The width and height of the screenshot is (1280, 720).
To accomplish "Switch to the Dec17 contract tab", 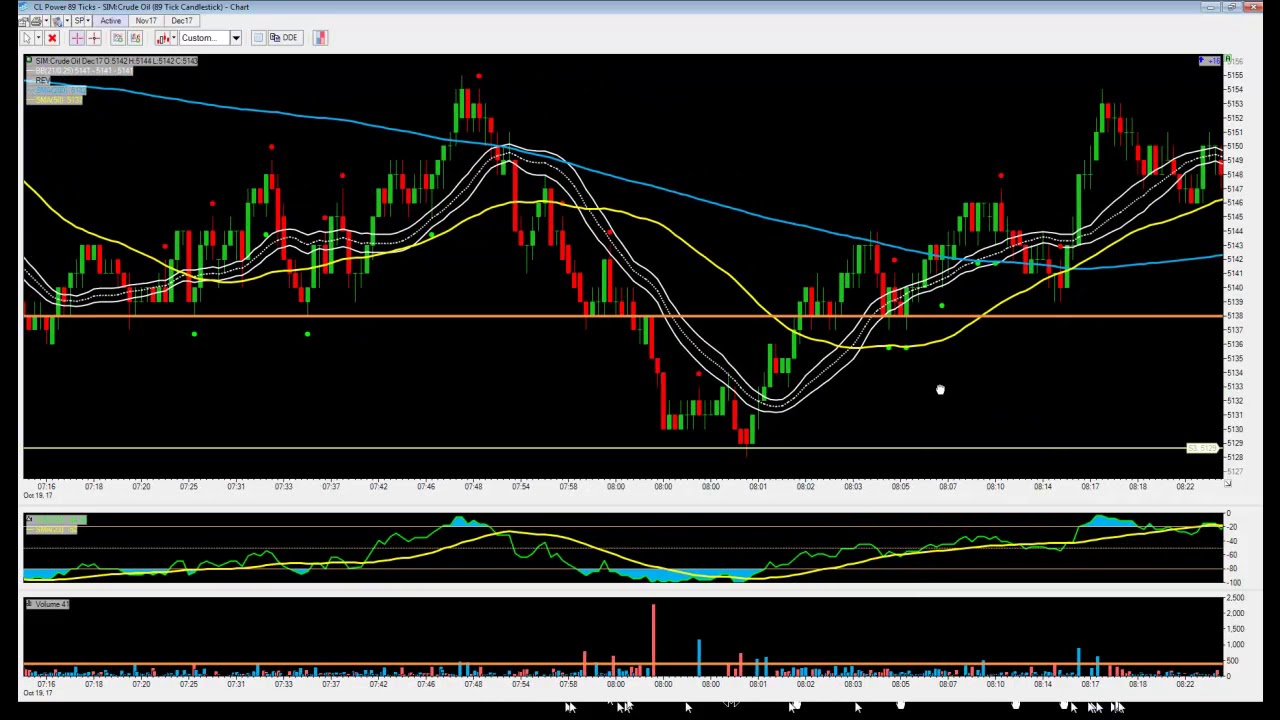I will 182,21.
